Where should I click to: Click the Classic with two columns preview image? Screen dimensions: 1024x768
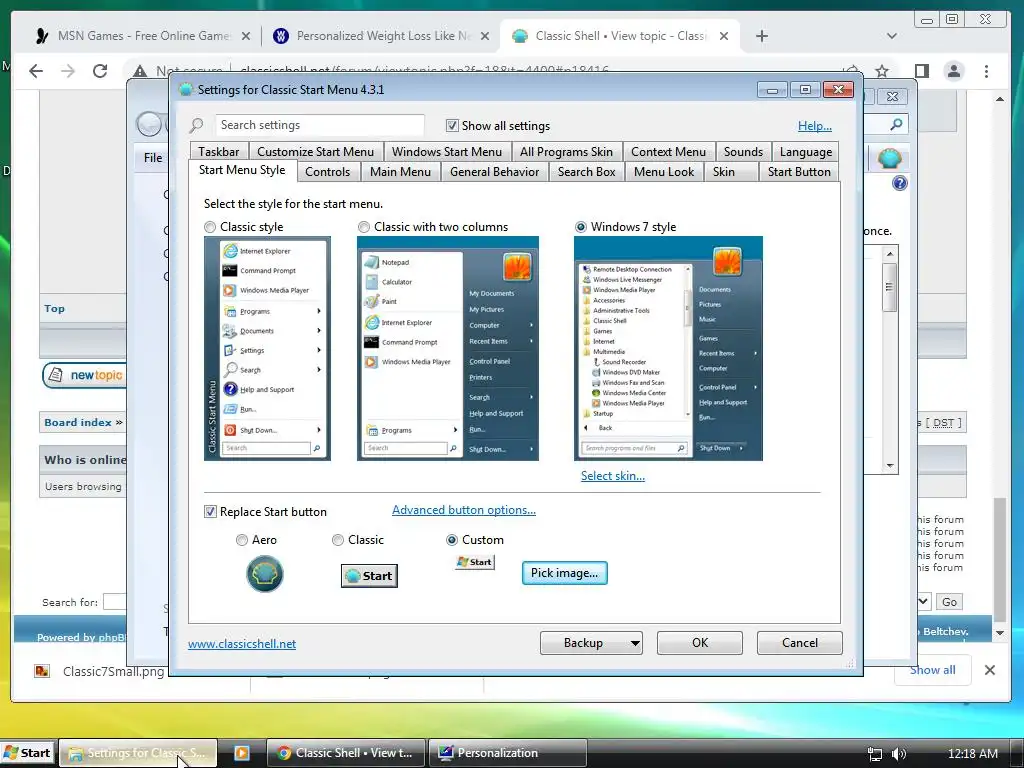(447, 349)
